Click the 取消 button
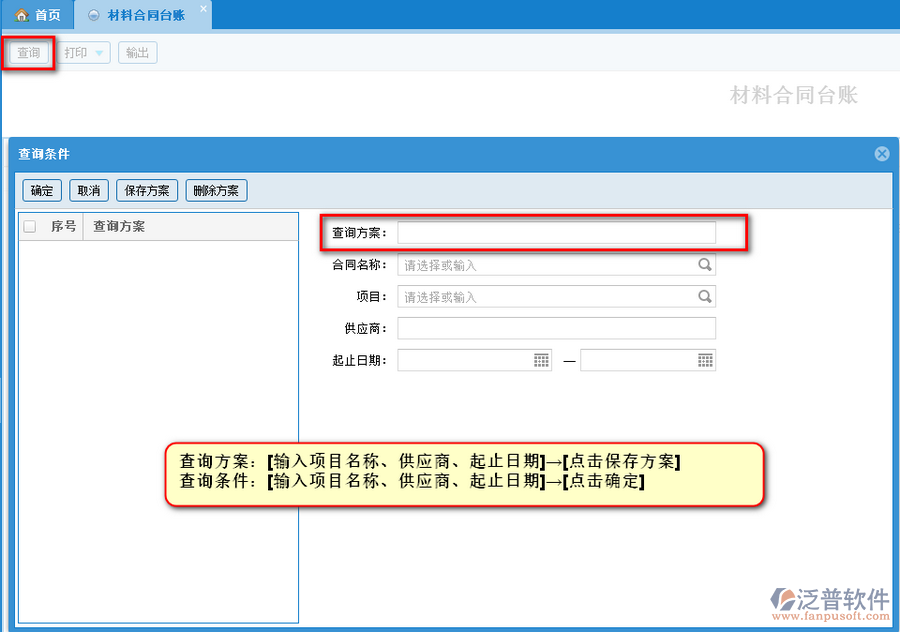 click(88, 191)
